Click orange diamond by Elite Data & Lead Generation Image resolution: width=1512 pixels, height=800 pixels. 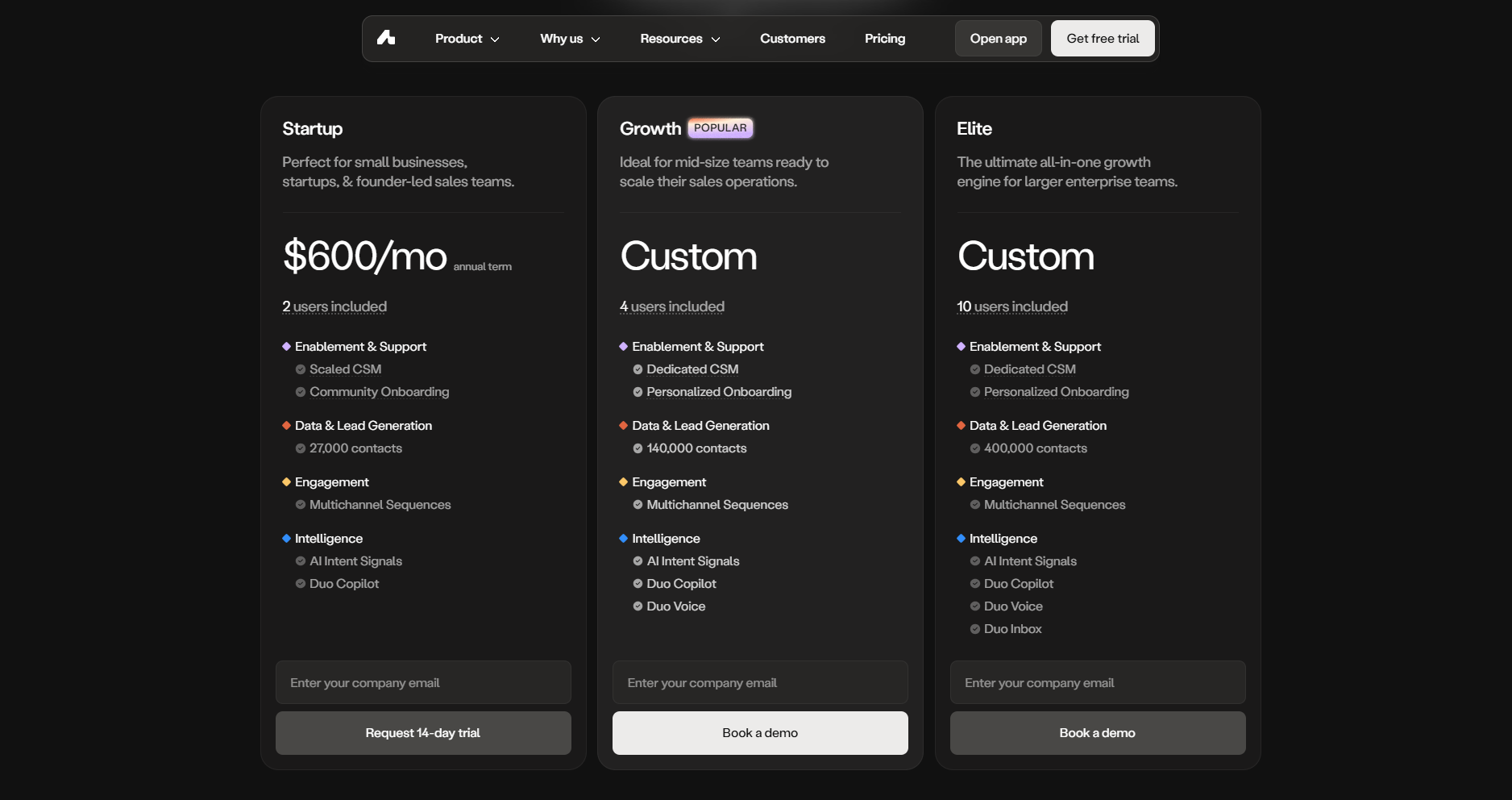pos(961,425)
